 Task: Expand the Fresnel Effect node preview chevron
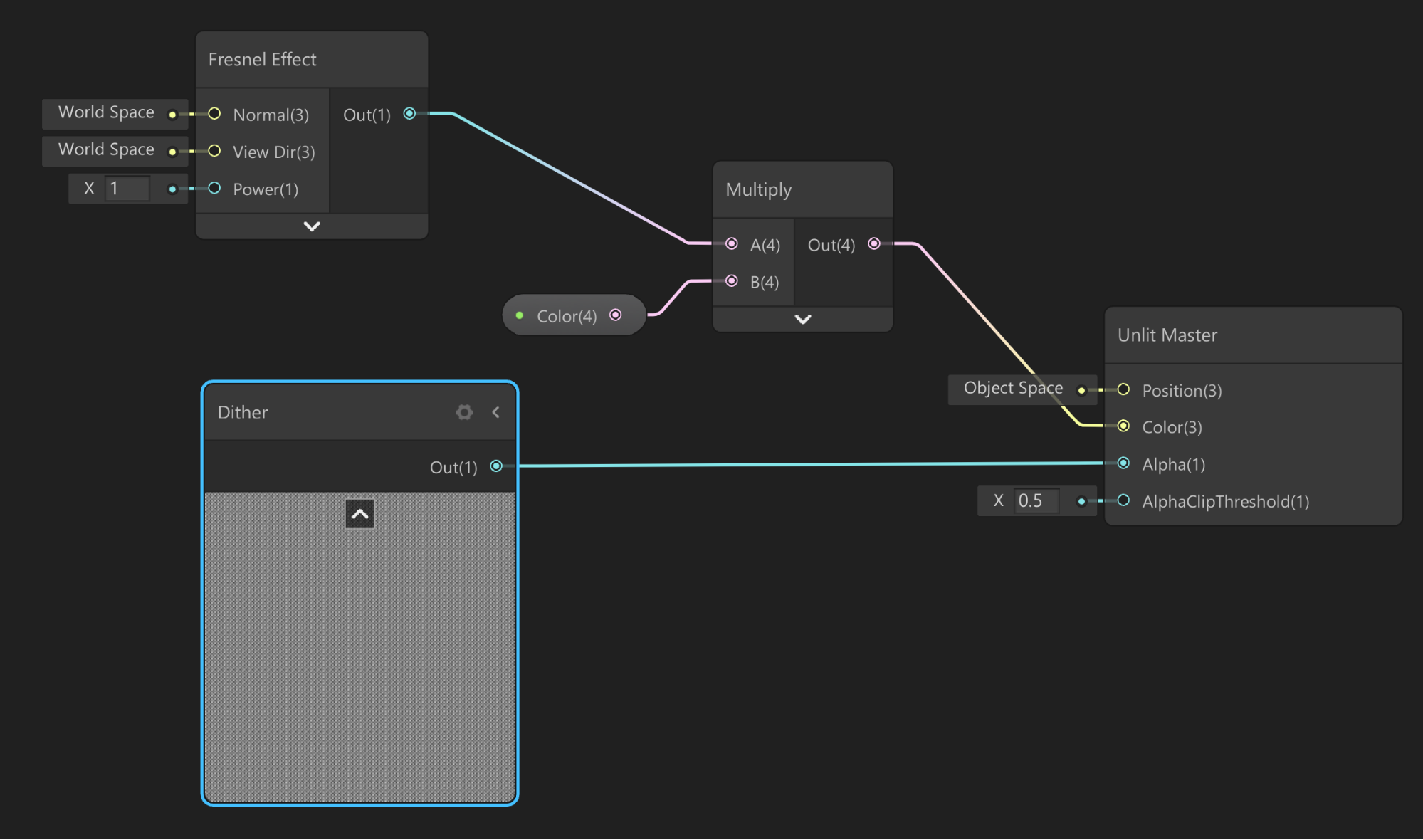pos(312,226)
